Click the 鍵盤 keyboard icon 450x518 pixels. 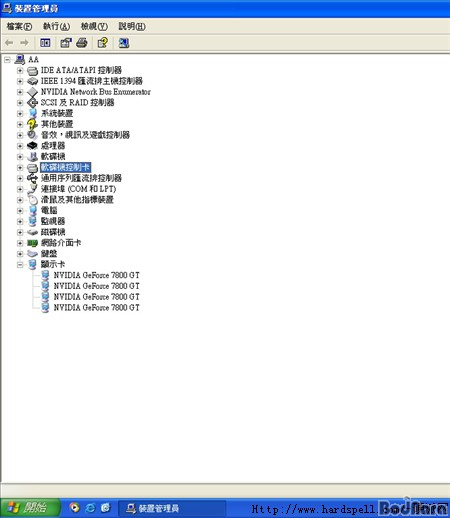click(32, 254)
